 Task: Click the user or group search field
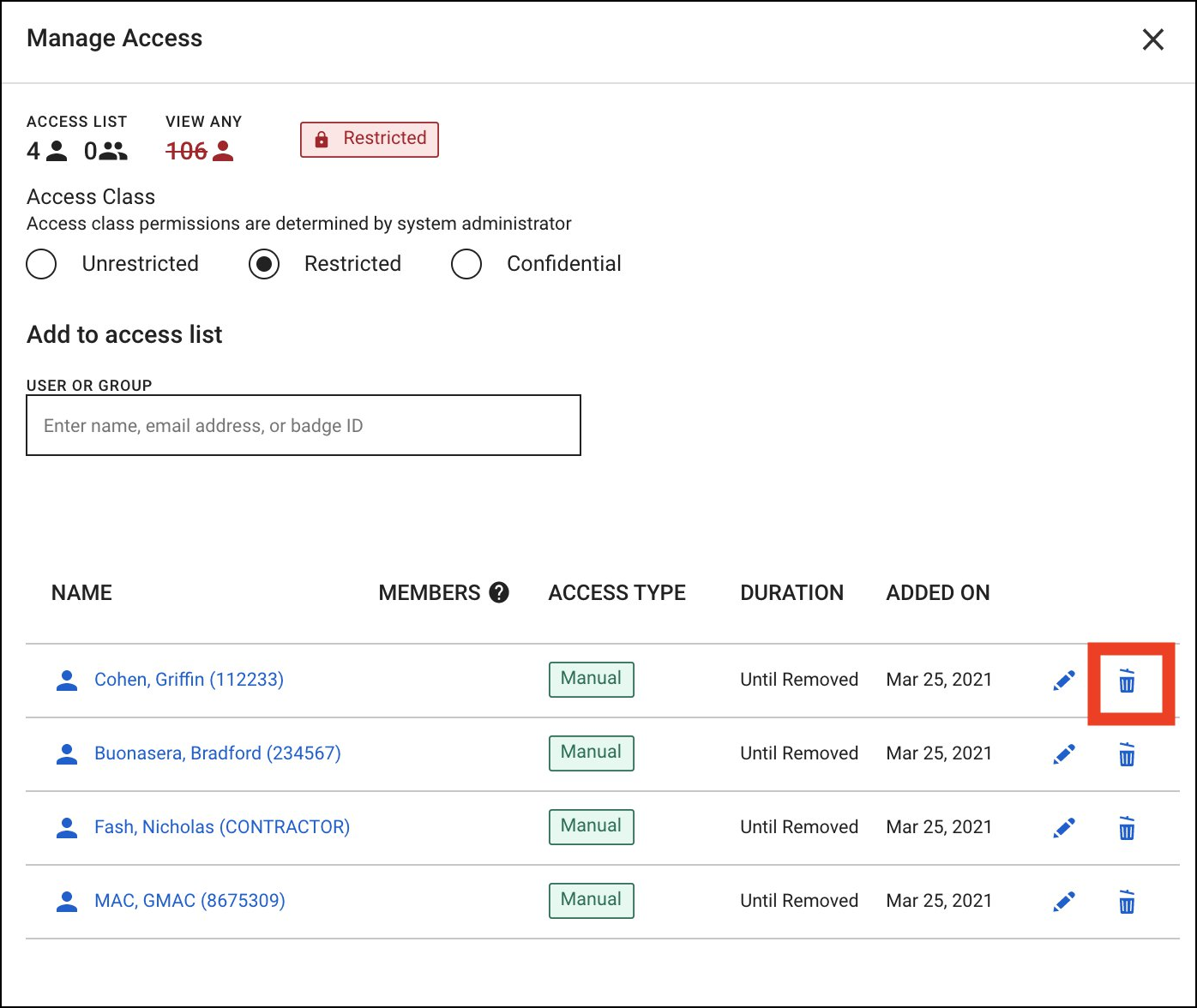pyautogui.click(x=304, y=425)
